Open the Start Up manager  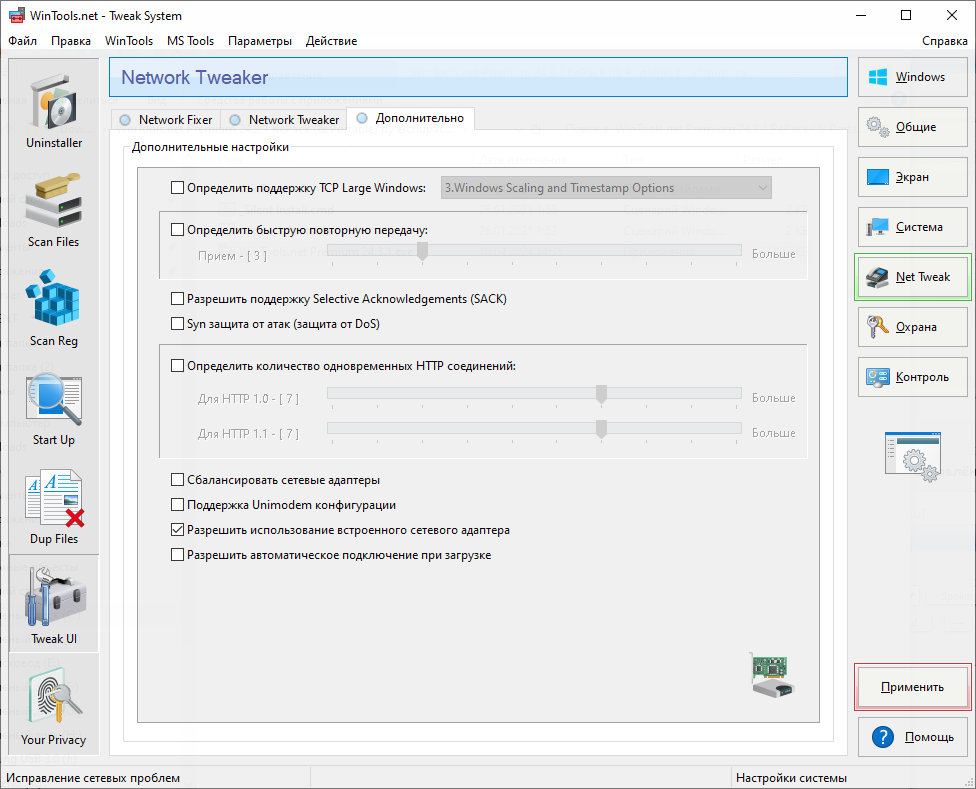point(54,406)
